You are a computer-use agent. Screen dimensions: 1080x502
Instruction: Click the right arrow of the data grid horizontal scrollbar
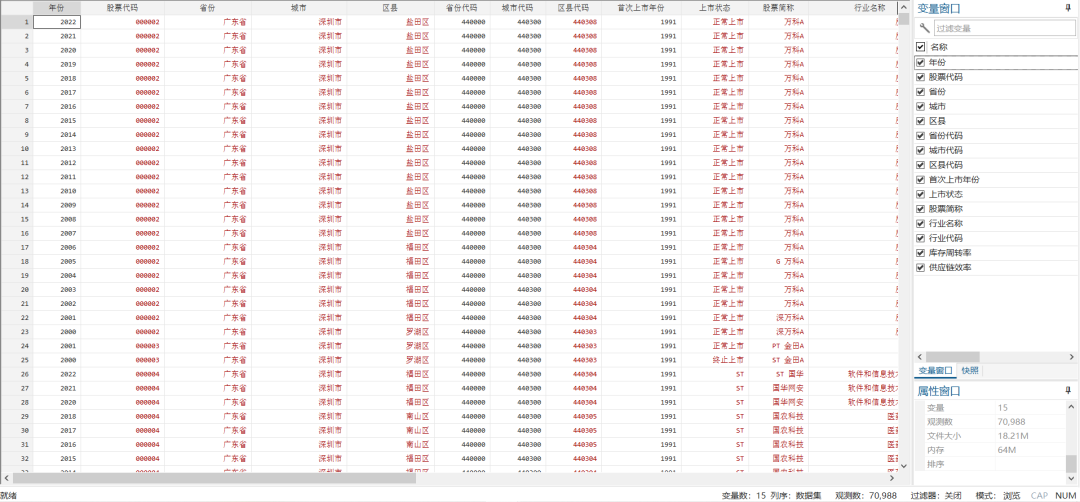pos(893,477)
